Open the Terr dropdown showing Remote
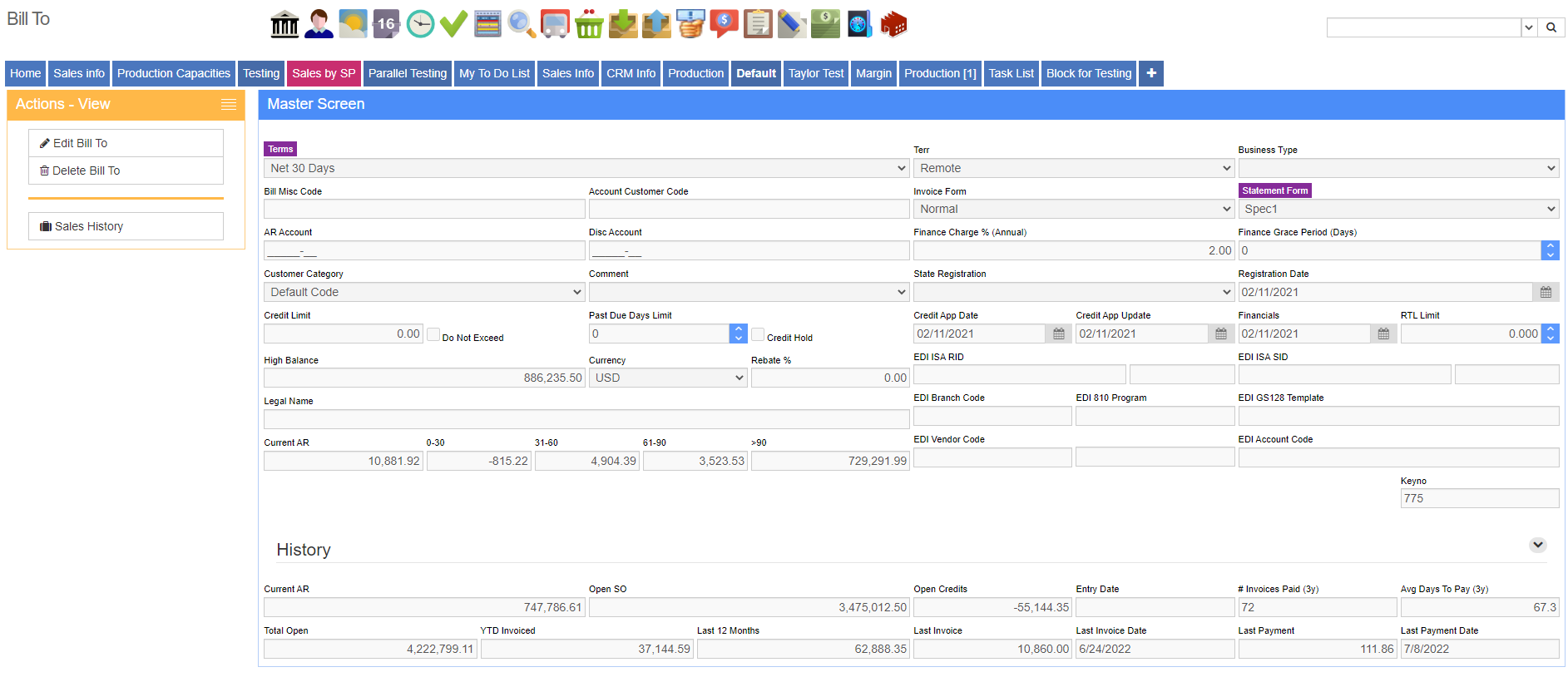Screen dimensions: 1568x677 pos(1074,168)
